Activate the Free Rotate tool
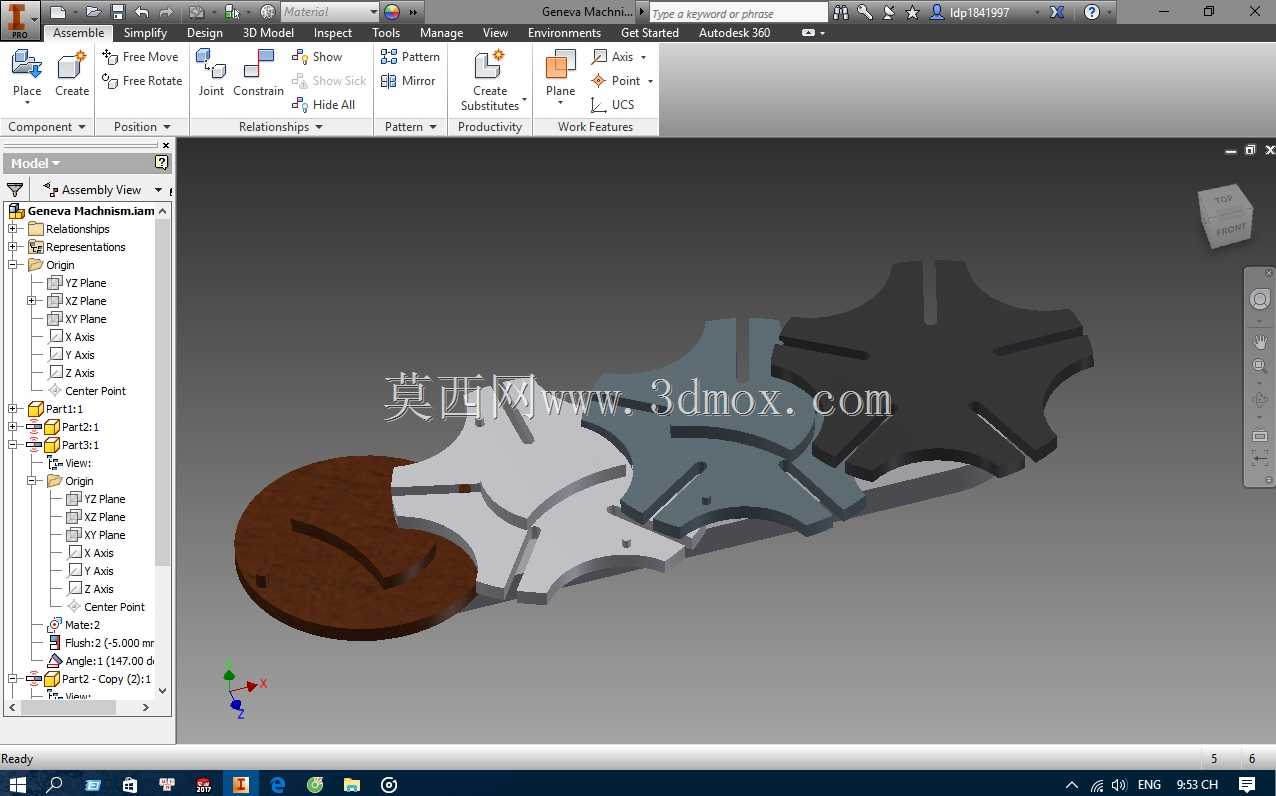 click(143, 81)
